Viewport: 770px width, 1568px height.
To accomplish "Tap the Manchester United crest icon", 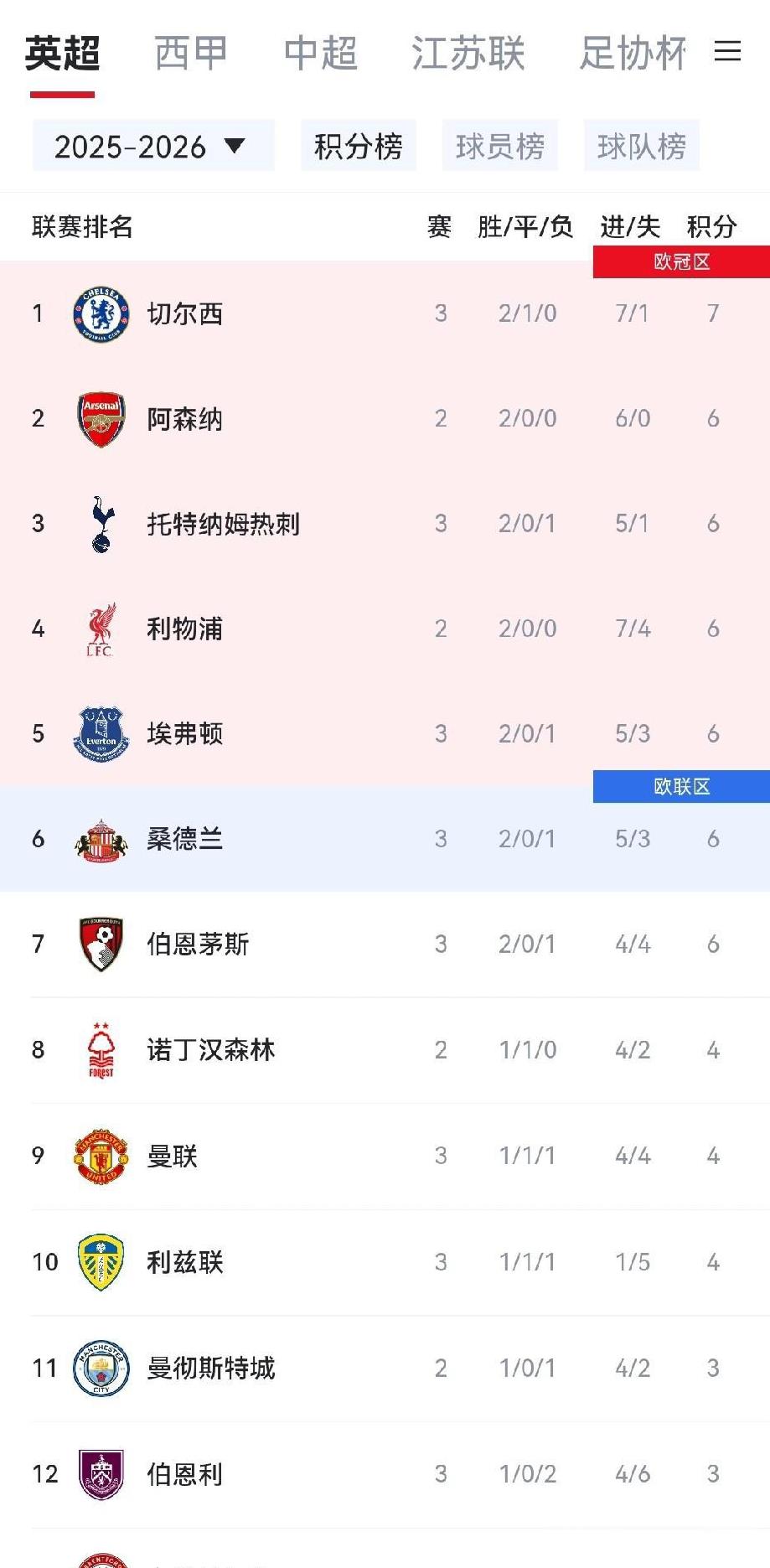I will [x=101, y=1156].
